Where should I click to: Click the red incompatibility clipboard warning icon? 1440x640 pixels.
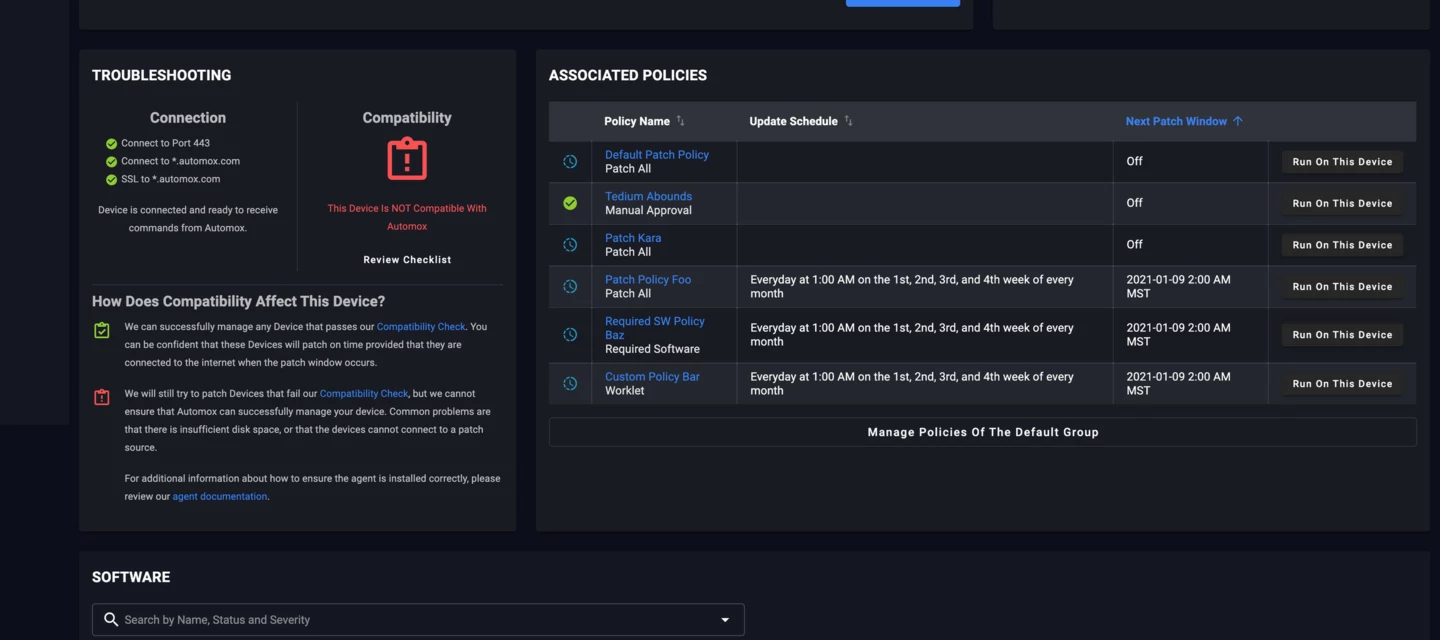pyautogui.click(x=407, y=158)
